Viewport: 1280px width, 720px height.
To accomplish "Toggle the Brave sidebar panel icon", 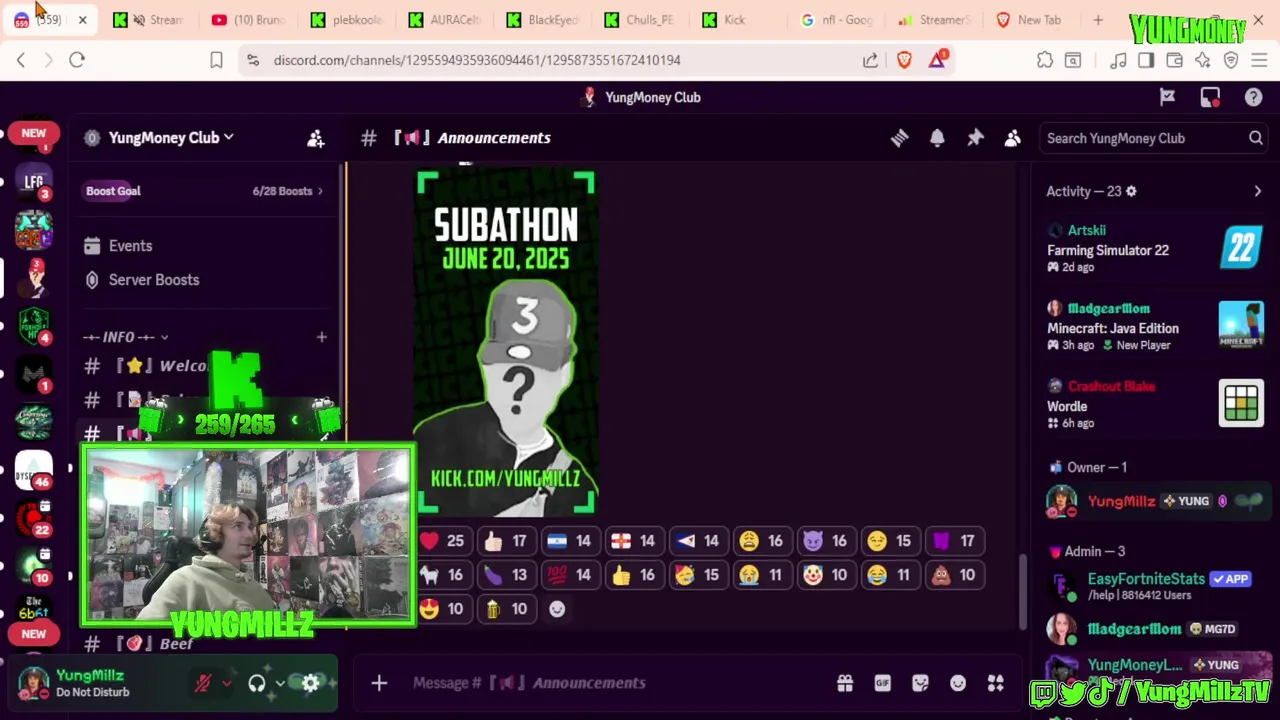I will click(1146, 60).
